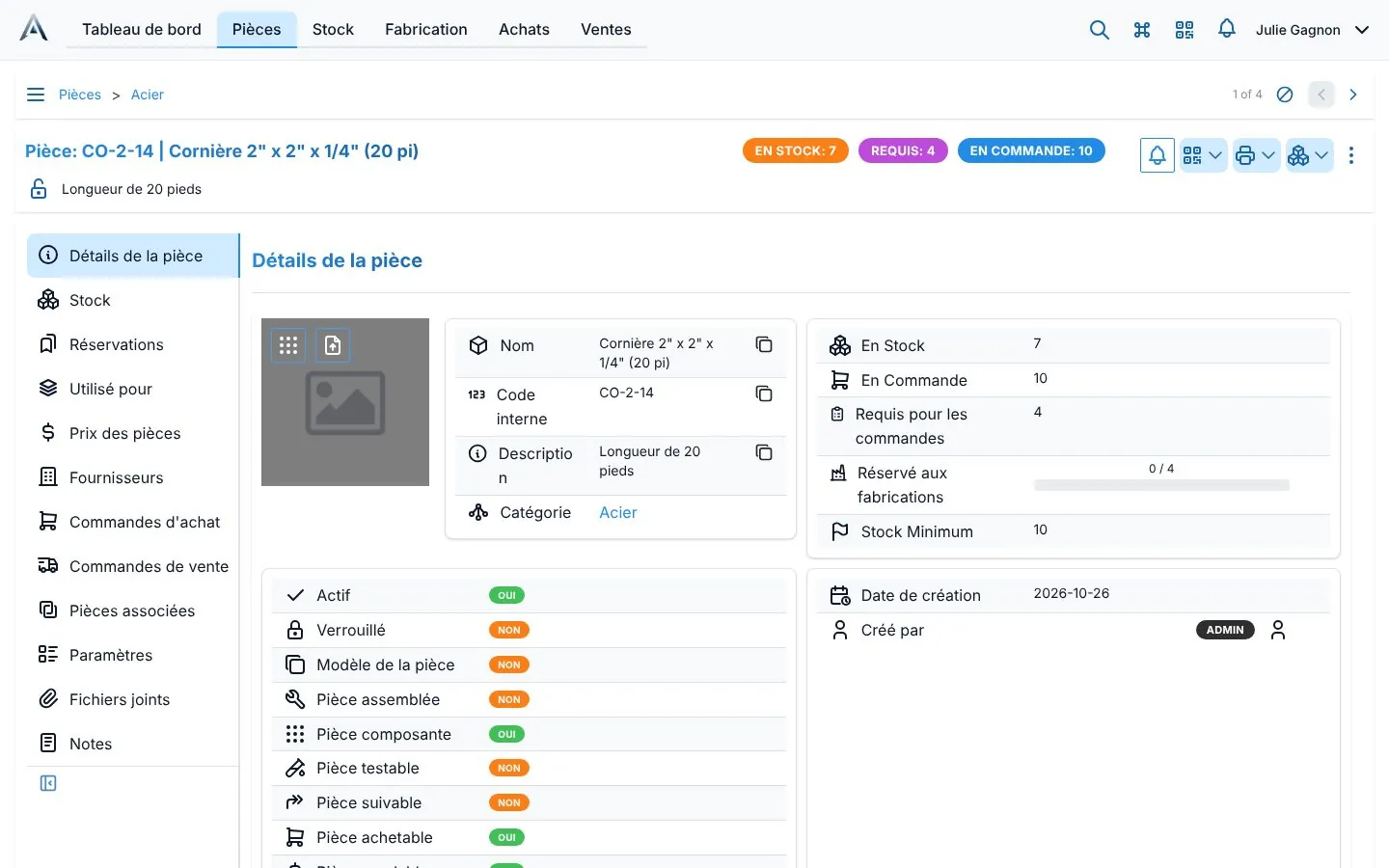Copy the part name with copy icon
This screenshot has width=1389, height=868.
coord(764,344)
